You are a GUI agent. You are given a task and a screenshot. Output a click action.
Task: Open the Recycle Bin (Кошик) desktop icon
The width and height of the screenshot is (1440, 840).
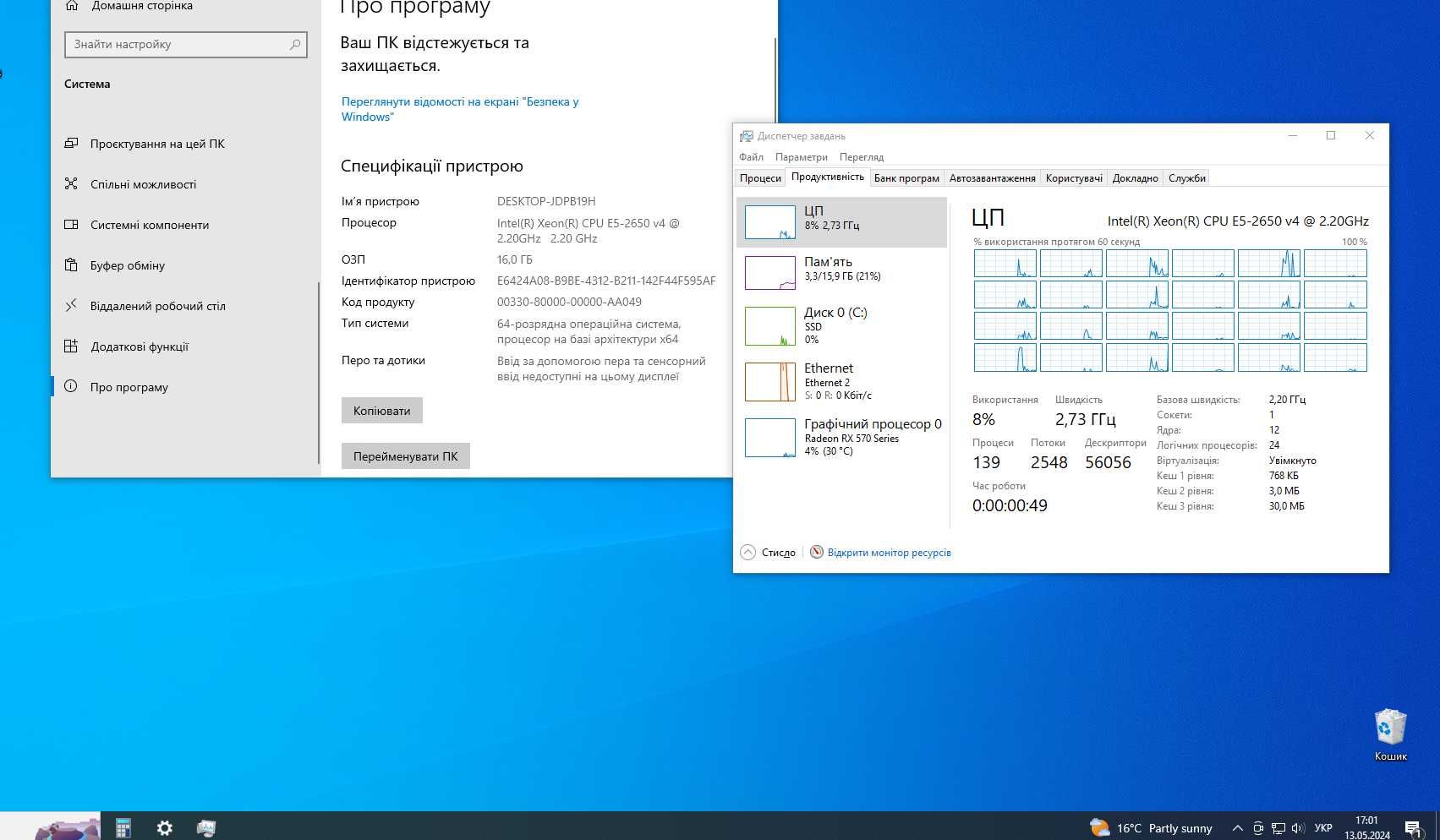pos(1390,734)
